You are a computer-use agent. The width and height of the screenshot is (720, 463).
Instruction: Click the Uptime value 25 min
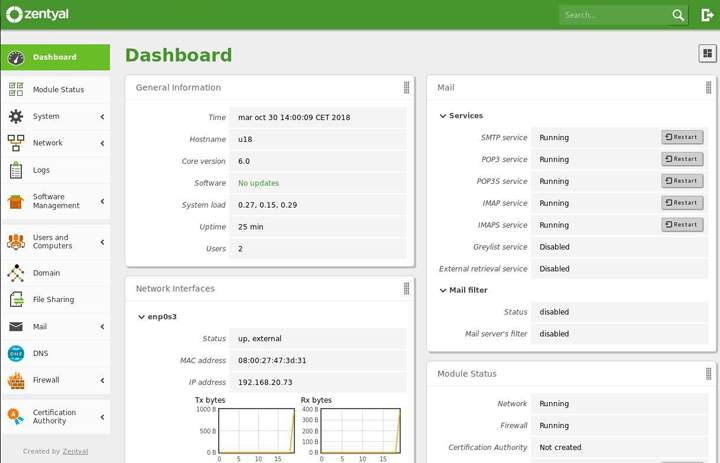(251, 227)
